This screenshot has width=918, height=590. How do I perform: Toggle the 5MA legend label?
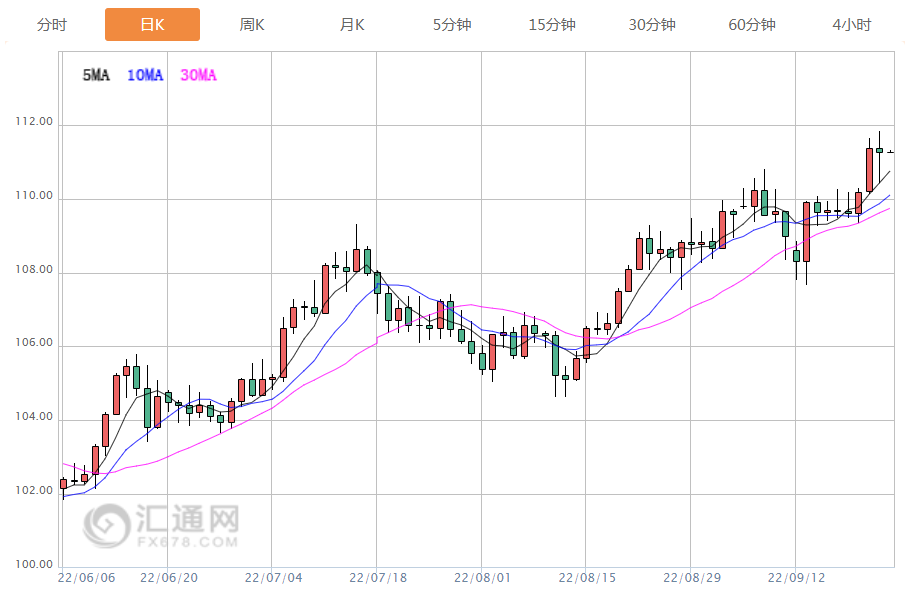click(x=96, y=75)
